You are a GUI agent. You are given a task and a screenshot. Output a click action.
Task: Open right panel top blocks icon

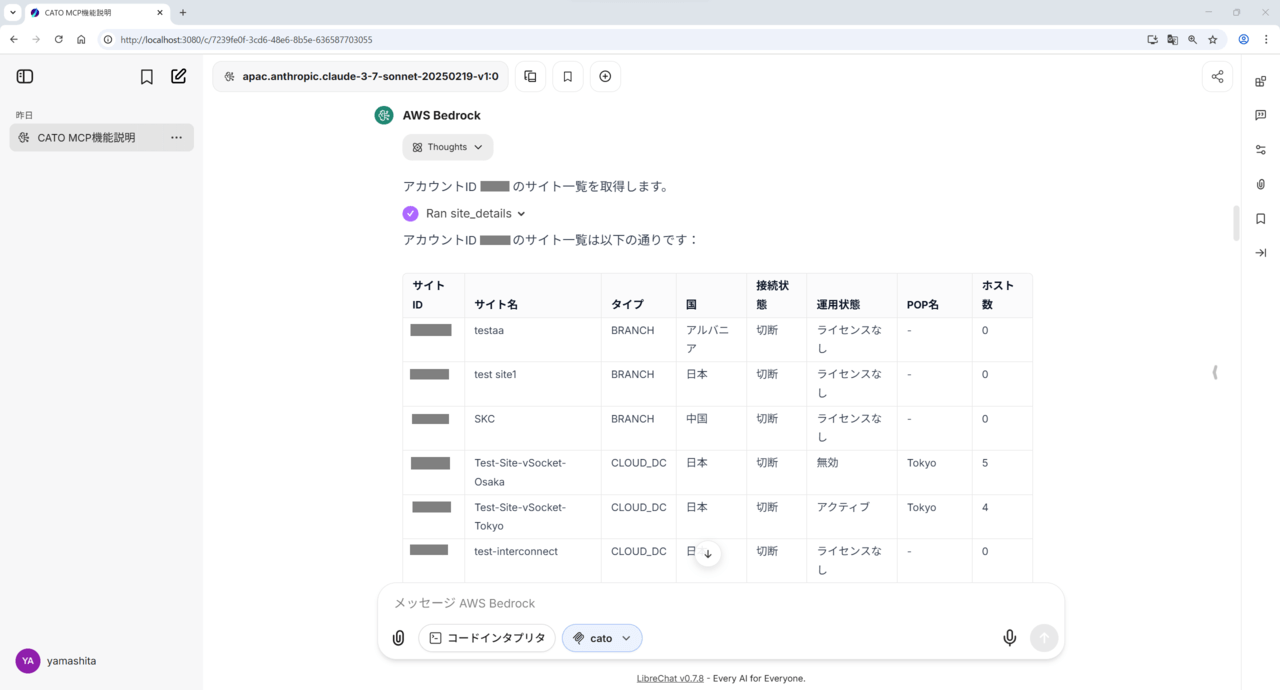(x=1261, y=81)
